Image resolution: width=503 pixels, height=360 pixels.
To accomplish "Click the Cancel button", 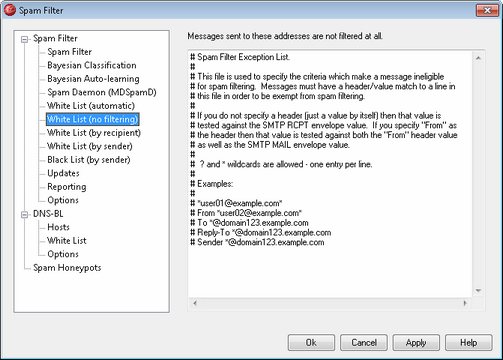I will [x=364, y=343].
